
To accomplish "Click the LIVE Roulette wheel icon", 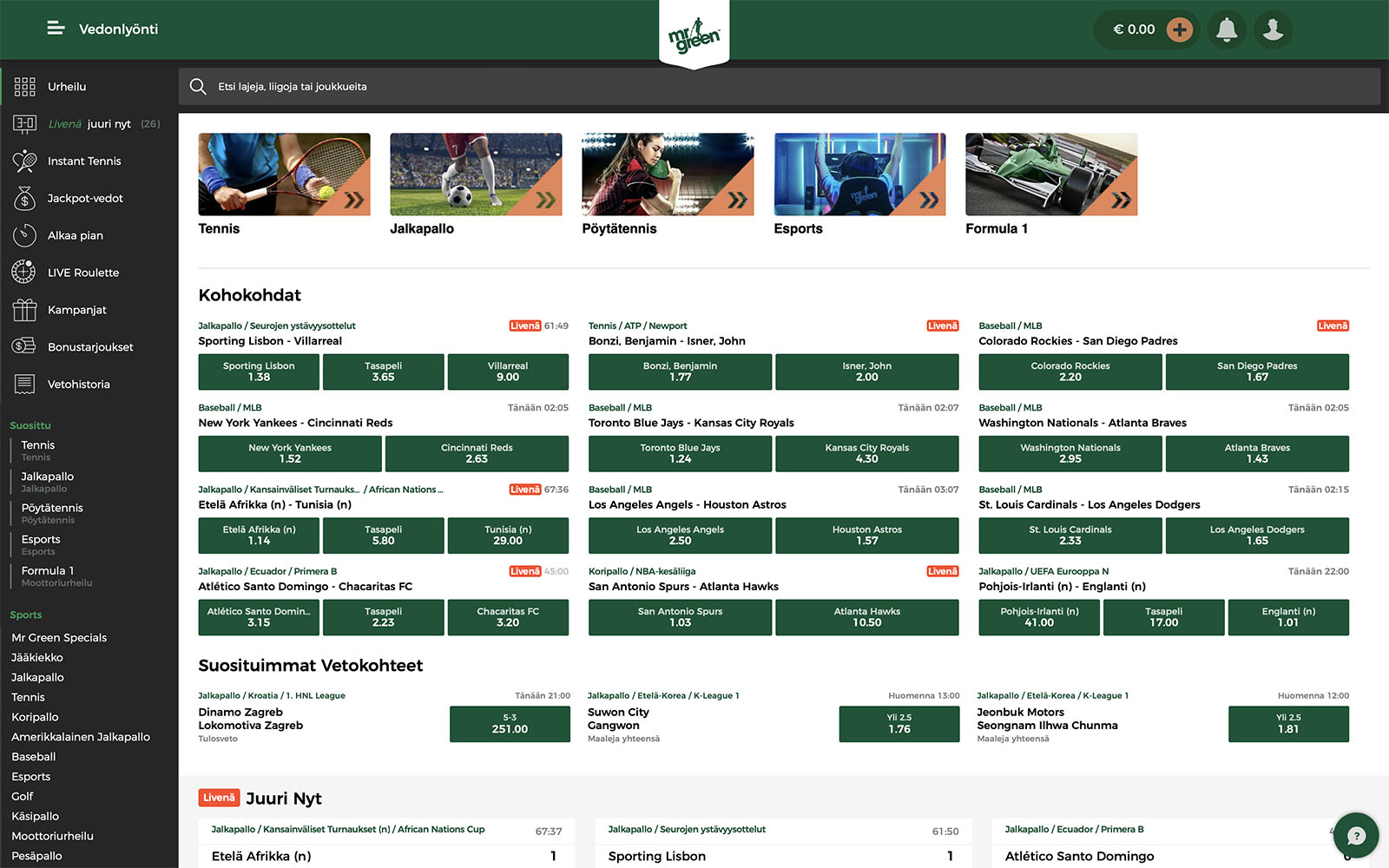I will tap(24, 273).
